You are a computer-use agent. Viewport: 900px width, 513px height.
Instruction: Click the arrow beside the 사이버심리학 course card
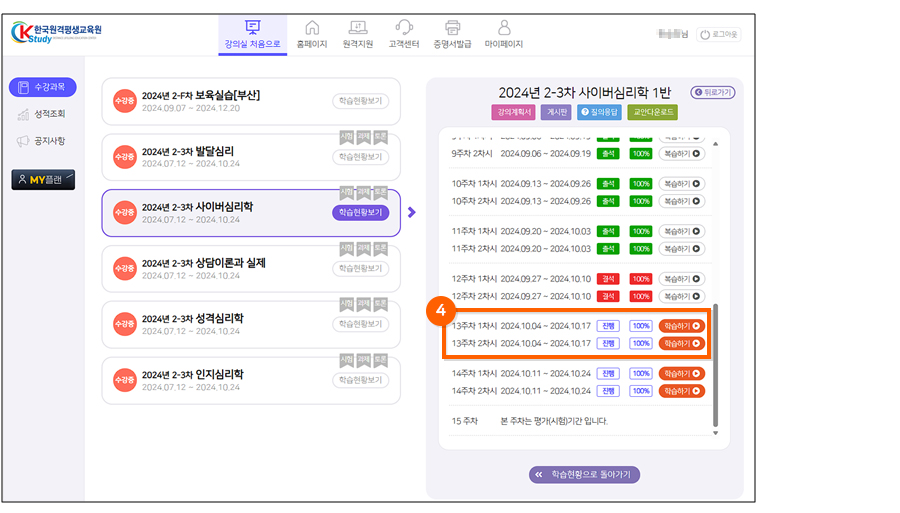[x=412, y=212]
